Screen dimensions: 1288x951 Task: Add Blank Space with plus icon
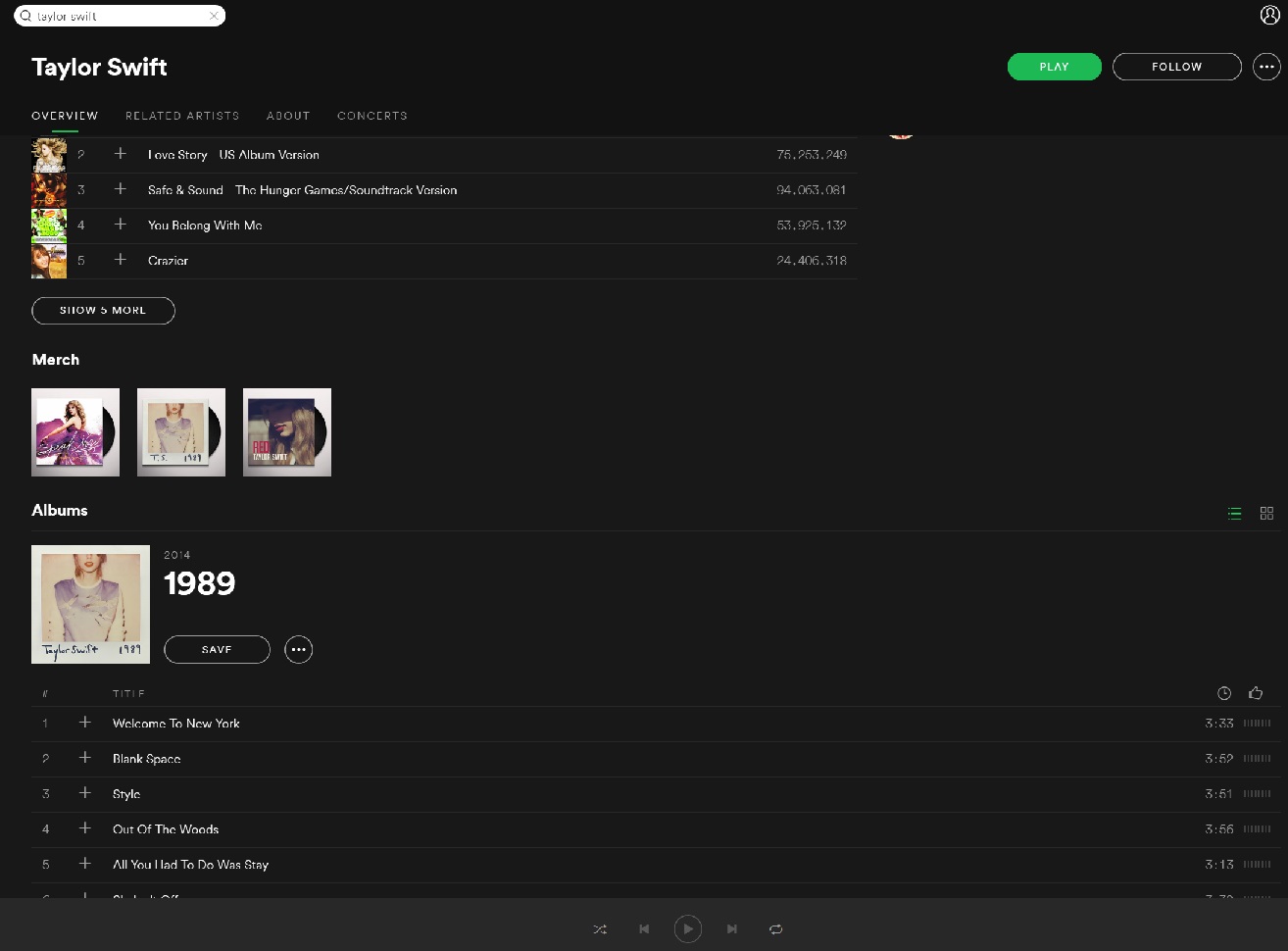(x=85, y=758)
